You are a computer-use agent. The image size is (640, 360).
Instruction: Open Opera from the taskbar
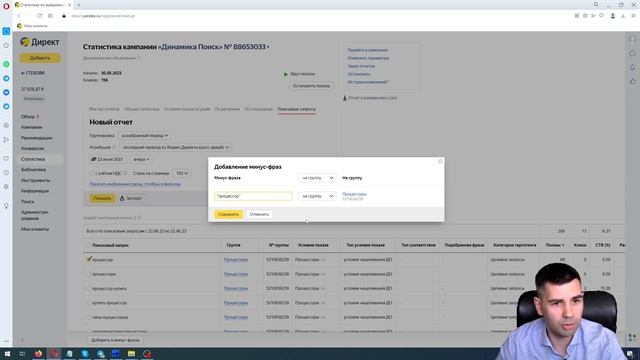[54, 353]
